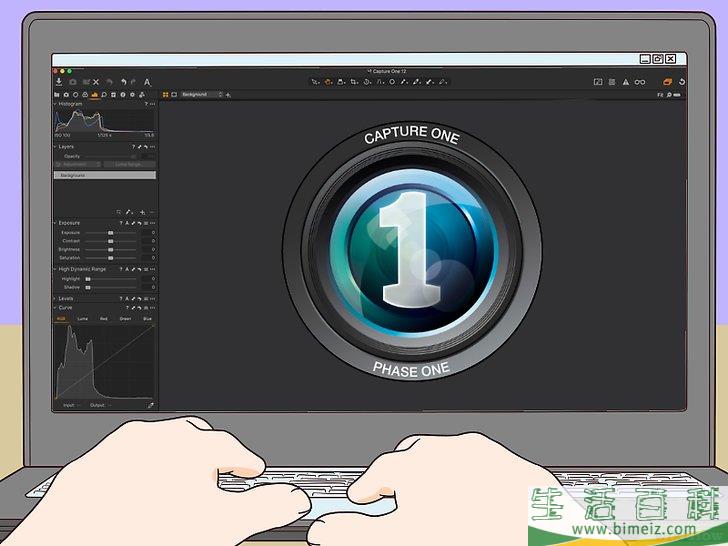Toggle the exposure warning triangle

(626, 82)
